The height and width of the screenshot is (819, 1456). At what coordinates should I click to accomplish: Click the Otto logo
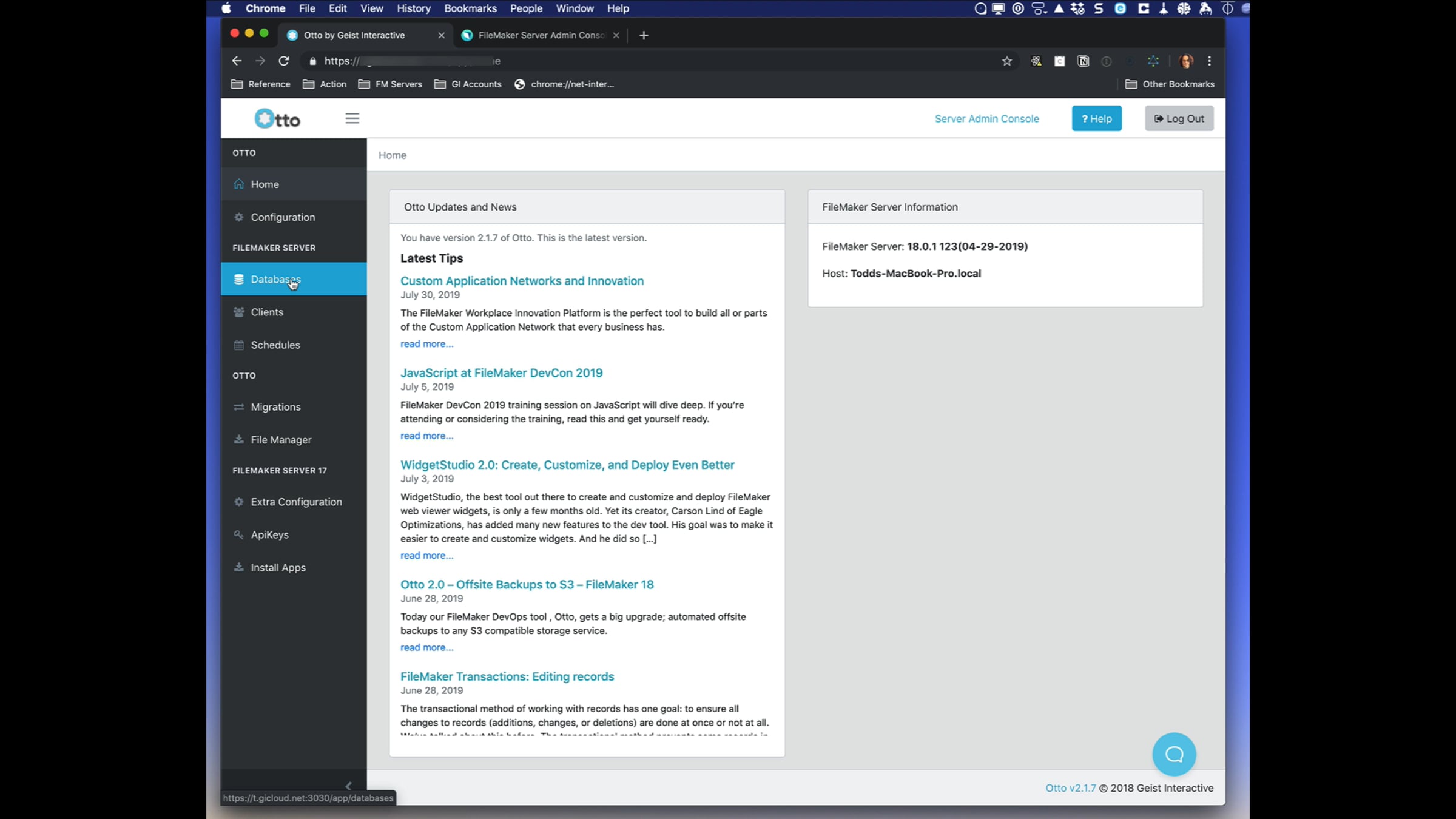coord(277,119)
